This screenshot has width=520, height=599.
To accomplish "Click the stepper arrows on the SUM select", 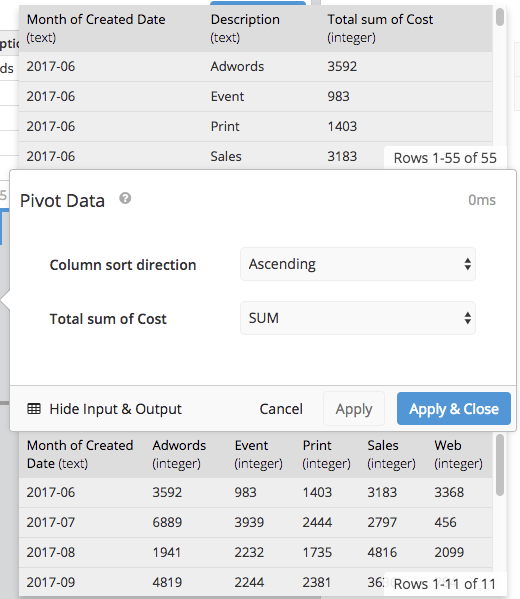I will click(x=467, y=318).
